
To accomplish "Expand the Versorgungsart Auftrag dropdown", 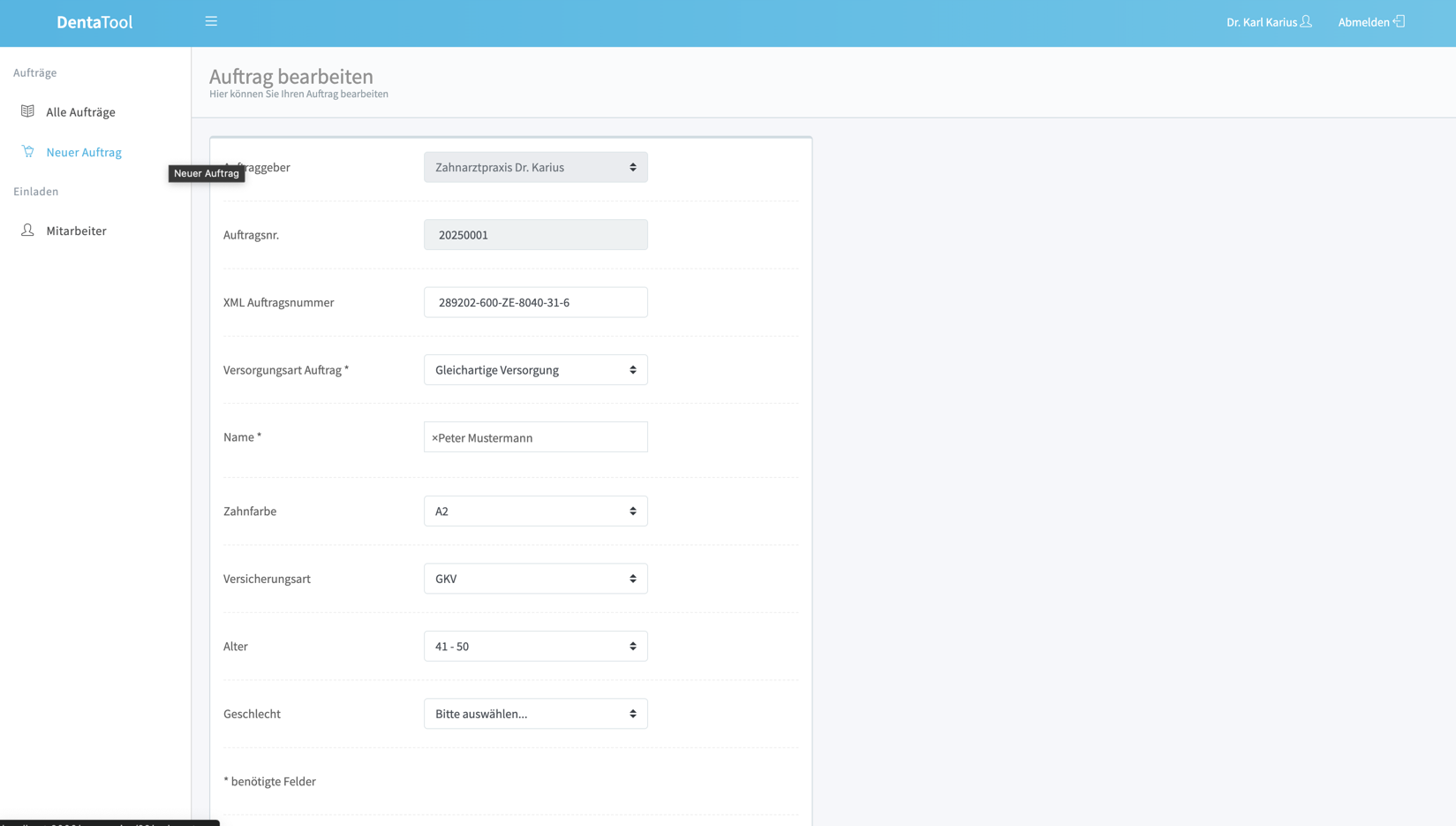I will pyautogui.click(x=535, y=370).
